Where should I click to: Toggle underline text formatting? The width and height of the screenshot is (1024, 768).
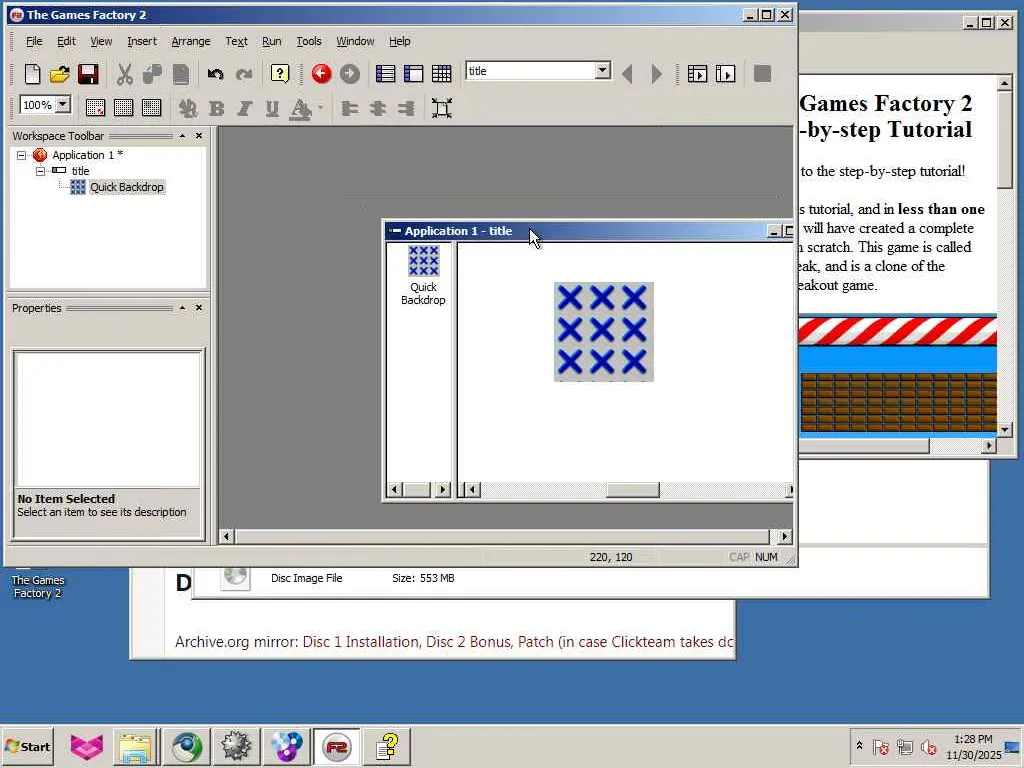pos(272,108)
